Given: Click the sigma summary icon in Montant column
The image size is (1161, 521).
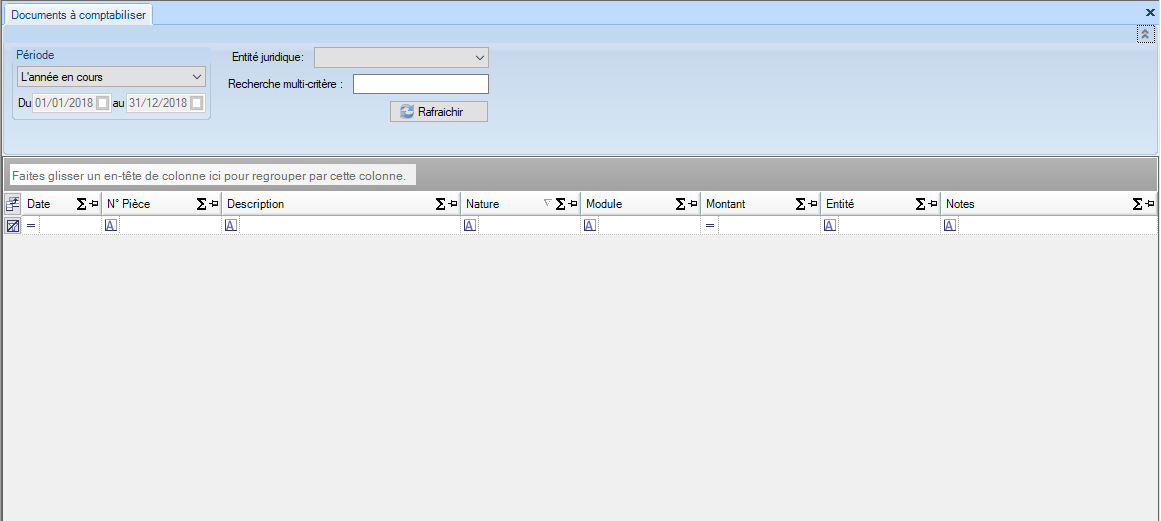Looking at the screenshot, I should pos(800,204).
